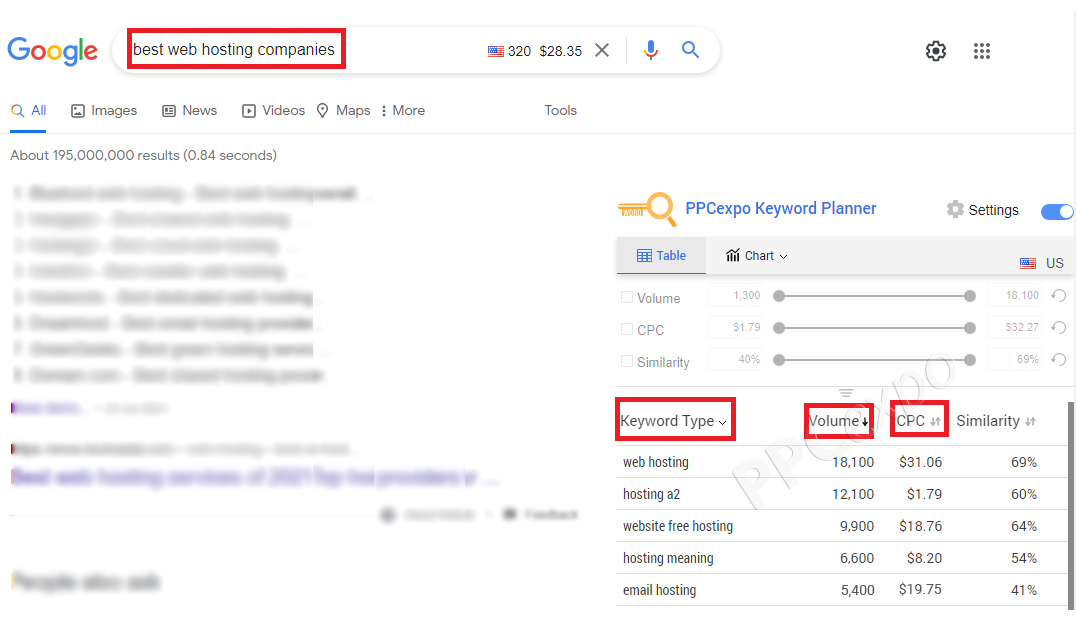Select the 'web hosting' keyword row
Screen dimensions: 1076x628
[843, 462]
